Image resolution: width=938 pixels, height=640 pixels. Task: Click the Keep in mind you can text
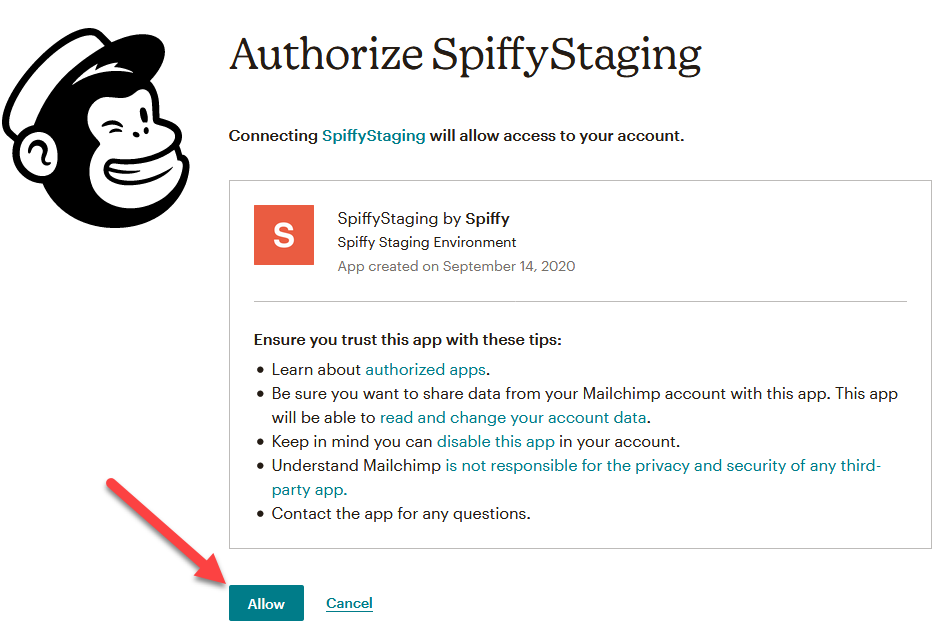352,441
